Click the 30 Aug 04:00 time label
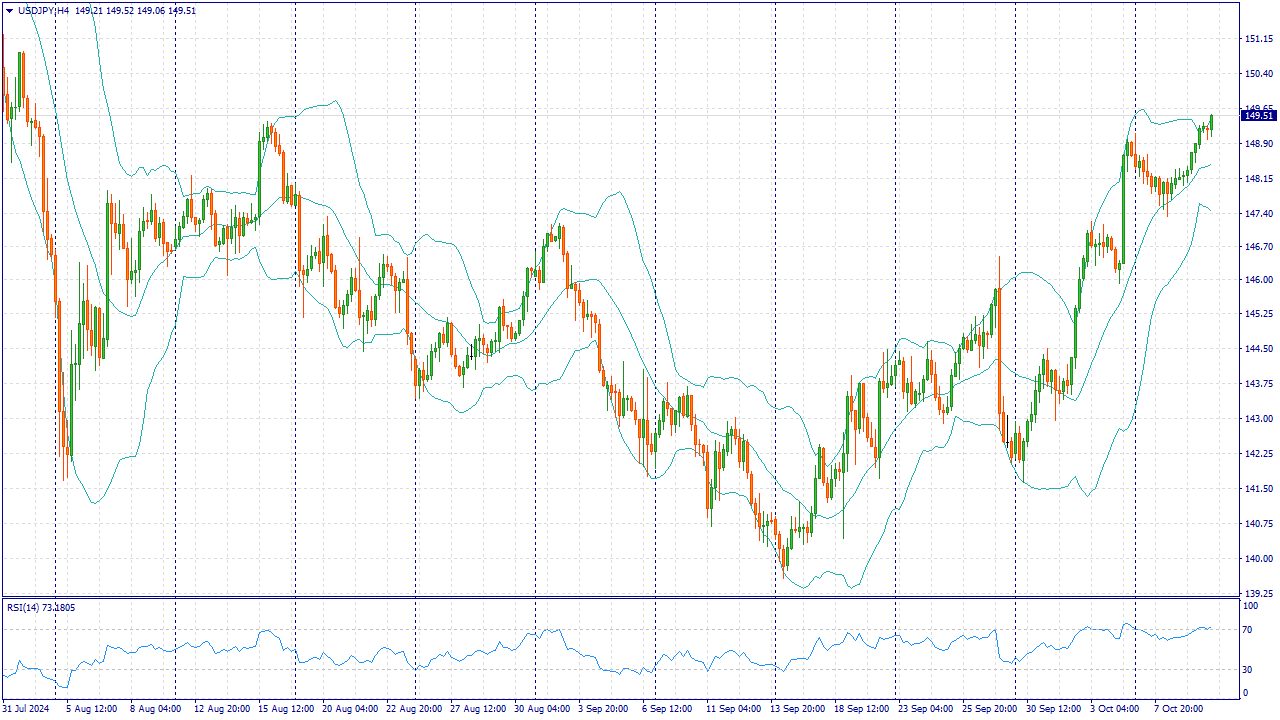Screen dimensions: 1280x720 tap(542, 709)
